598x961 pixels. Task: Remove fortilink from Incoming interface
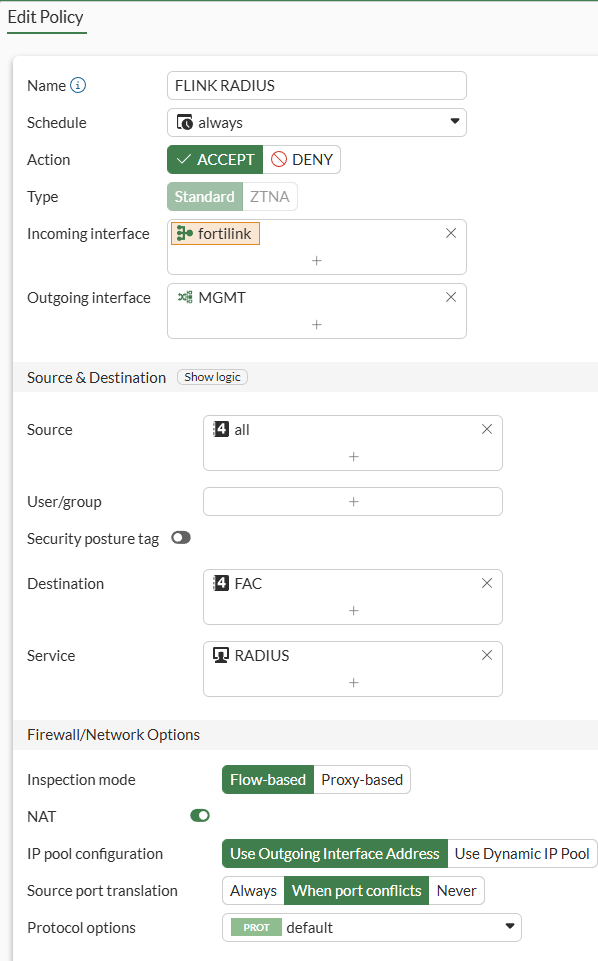pos(451,233)
